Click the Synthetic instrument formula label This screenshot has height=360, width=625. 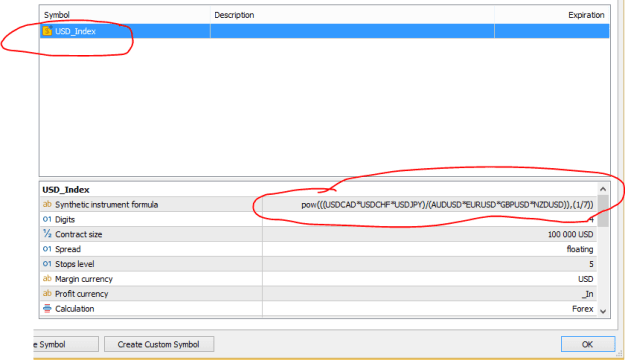[106, 205]
